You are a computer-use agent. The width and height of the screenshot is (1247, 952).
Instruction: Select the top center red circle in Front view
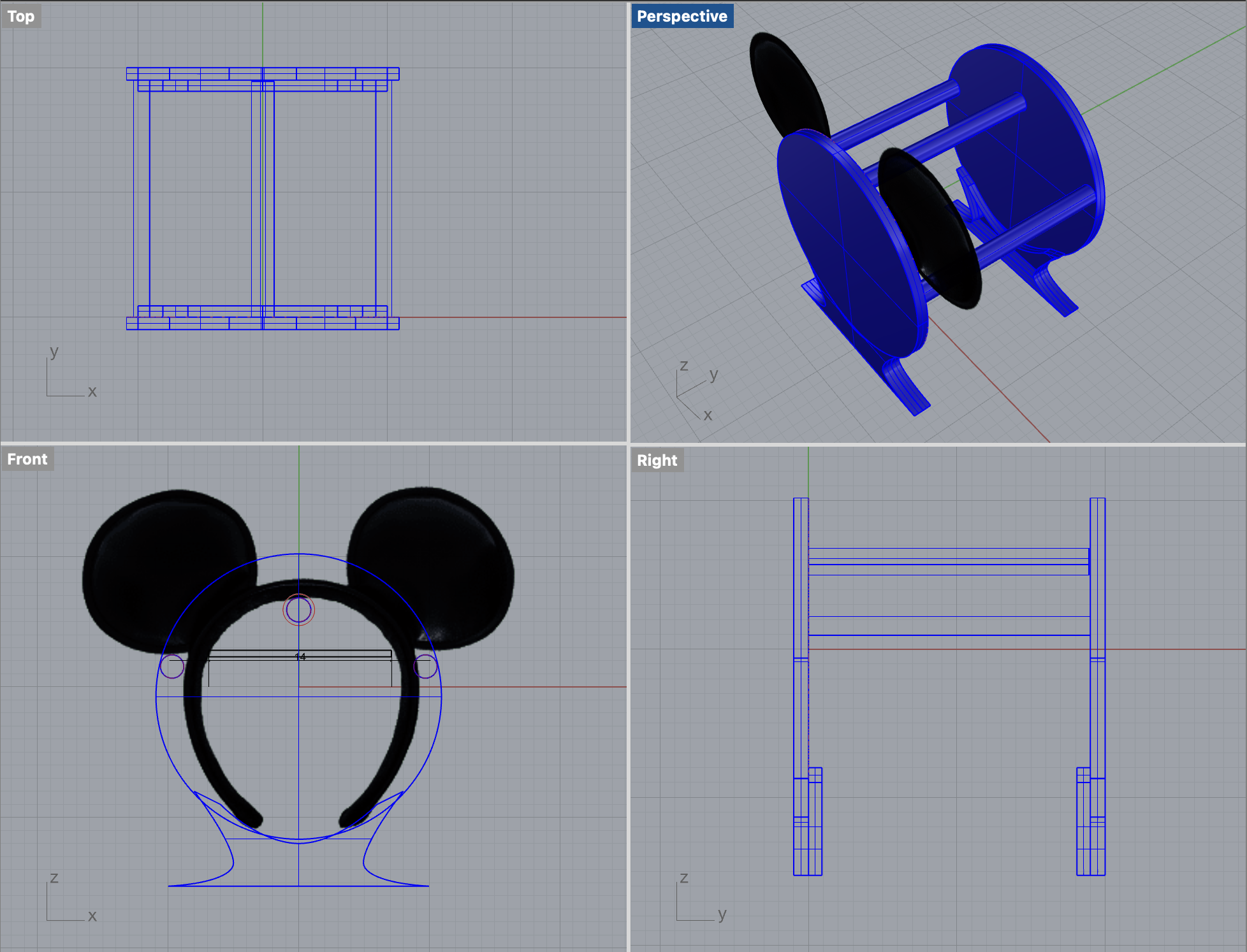click(x=298, y=610)
